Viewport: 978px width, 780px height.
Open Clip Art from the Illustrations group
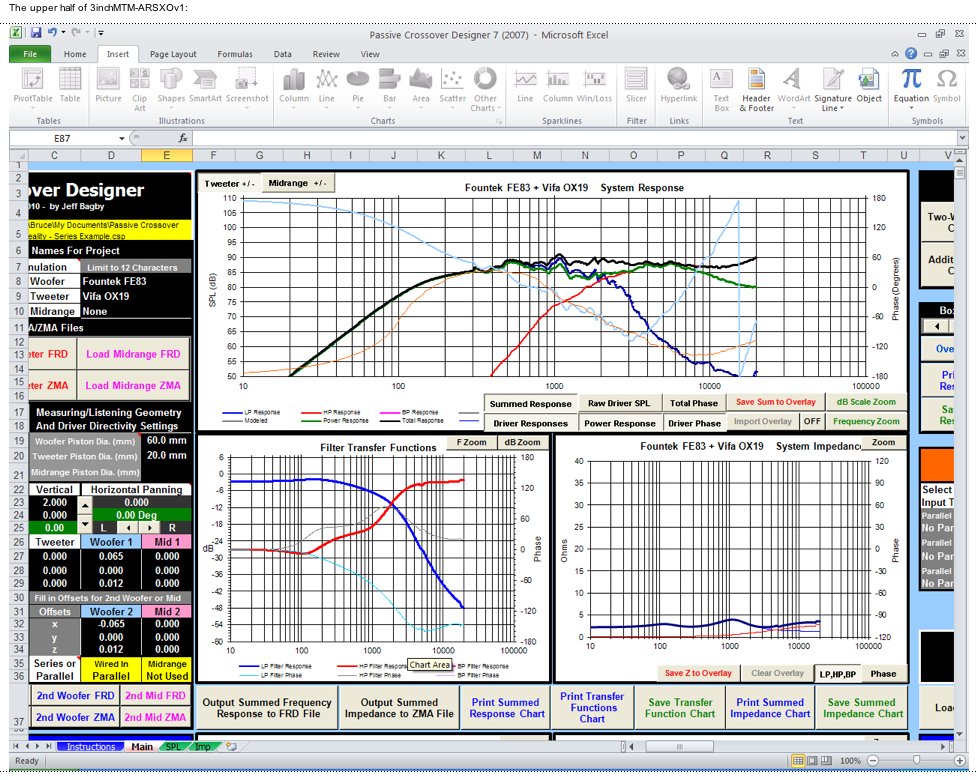coord(139,90)
